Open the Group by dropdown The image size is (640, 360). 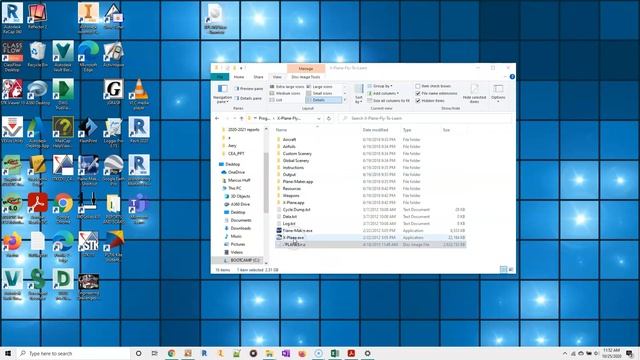(x=380, y=86)
